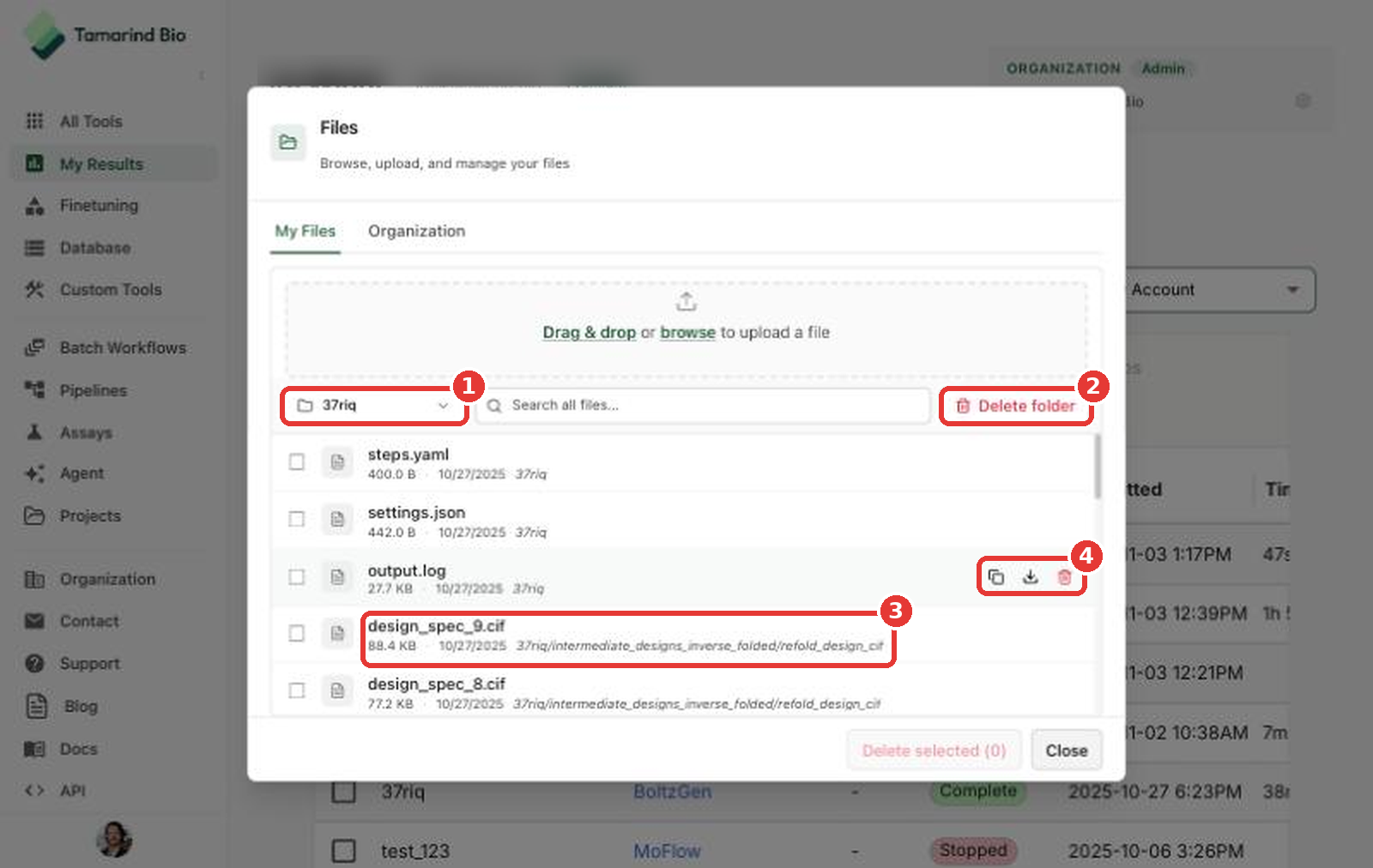This screenshot has height=868, width=1373.
Task: Select the 37riq job row checkbox
Action: click(x=344, y=792)
